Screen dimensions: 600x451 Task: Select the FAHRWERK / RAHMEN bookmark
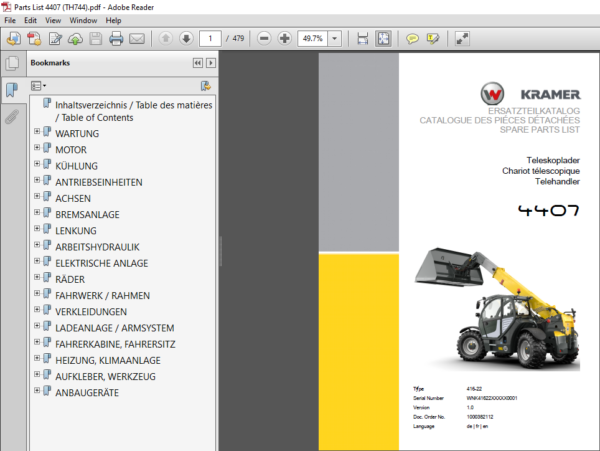coord(103,296)
